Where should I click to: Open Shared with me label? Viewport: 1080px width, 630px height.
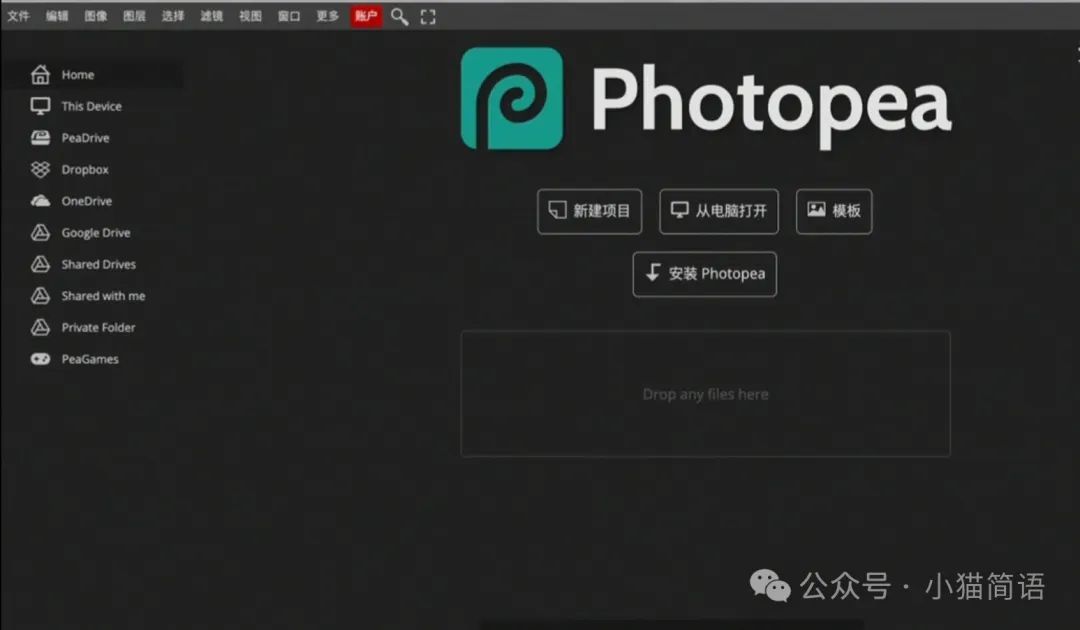tap(103, 296)
